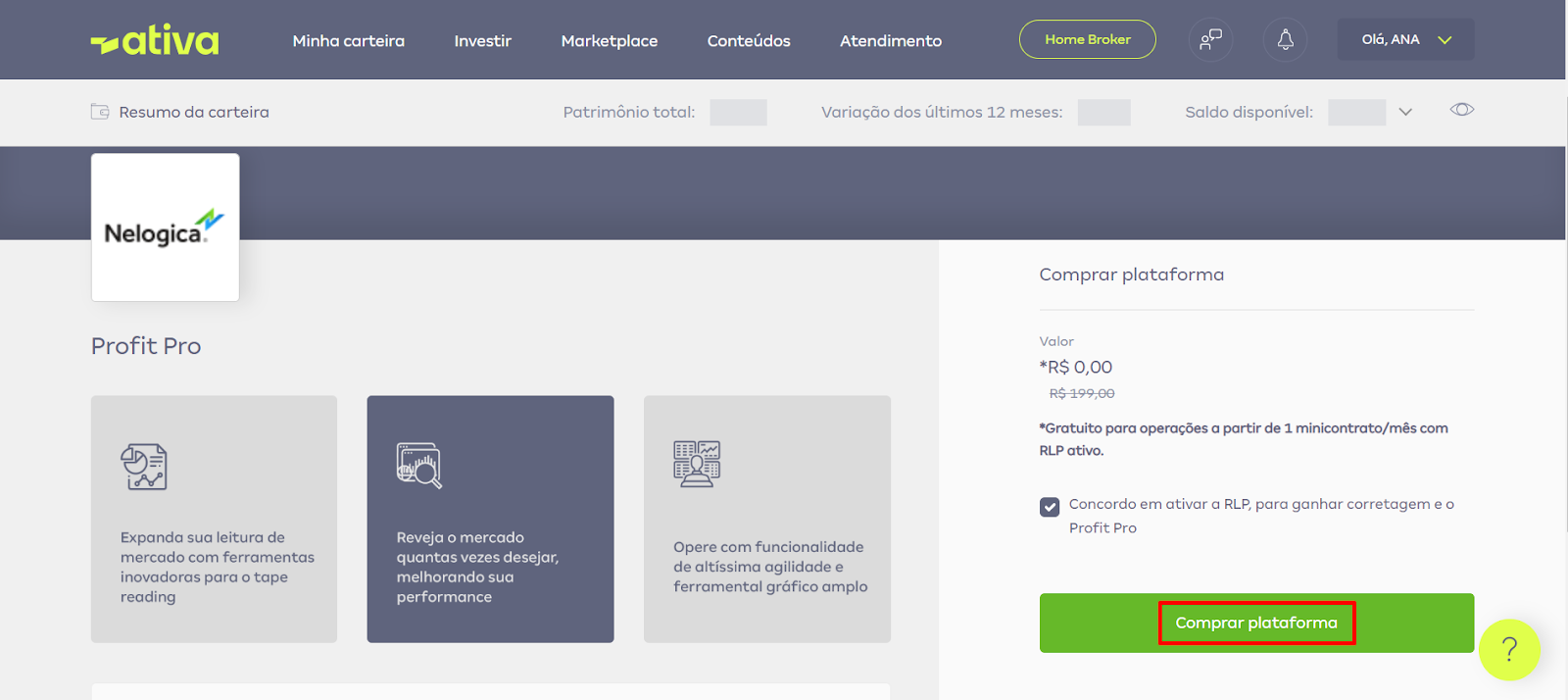Click the Ativa logo
The width and height of the screenshot is (1568, 700).
tap(155, 40)
